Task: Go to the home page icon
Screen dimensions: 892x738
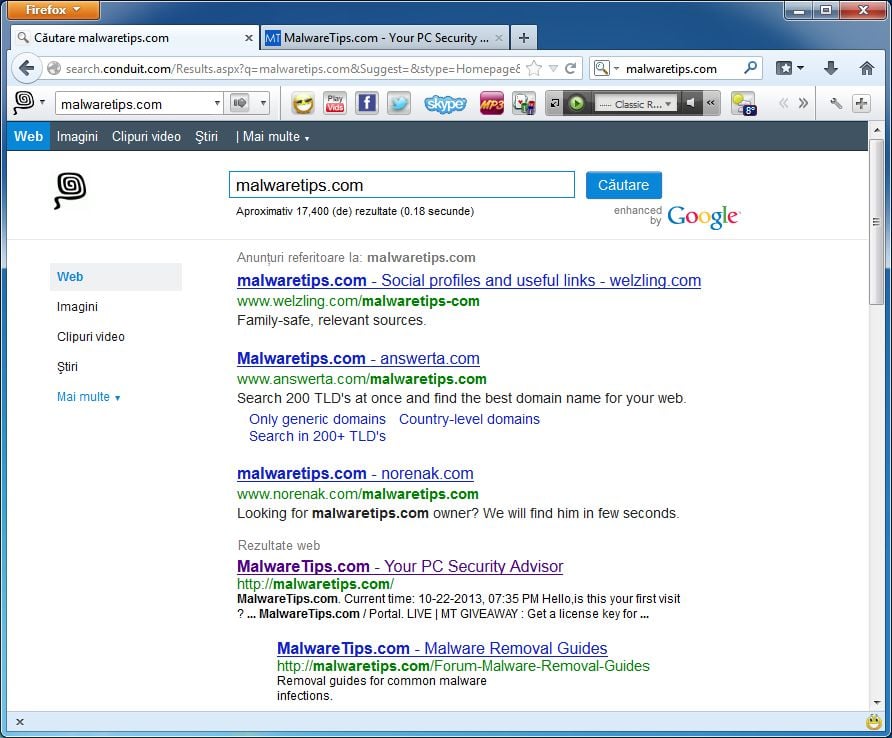Action: pos(866,69)
